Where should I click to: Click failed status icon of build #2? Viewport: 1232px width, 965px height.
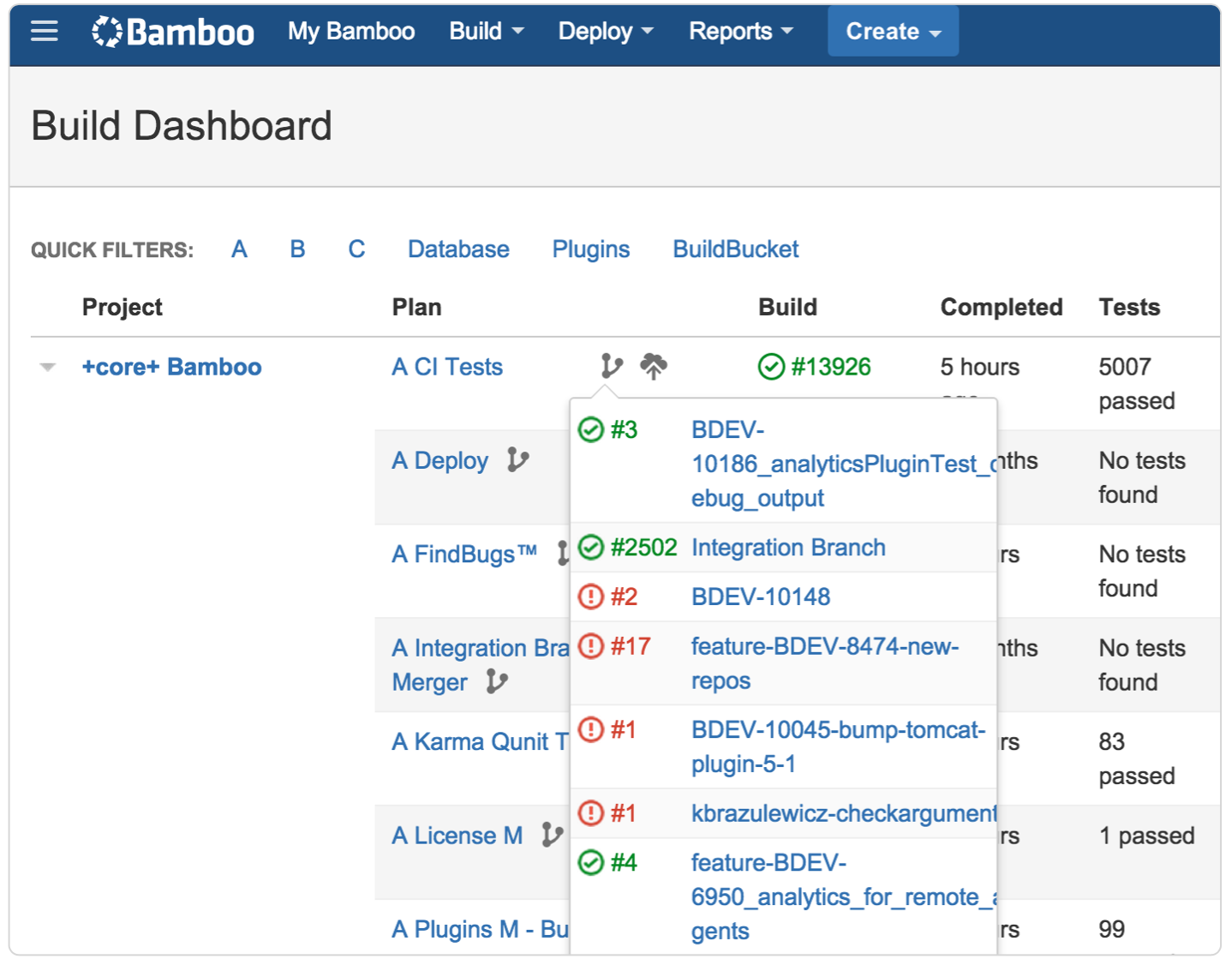pyautogui.click(x=591, y=596)
